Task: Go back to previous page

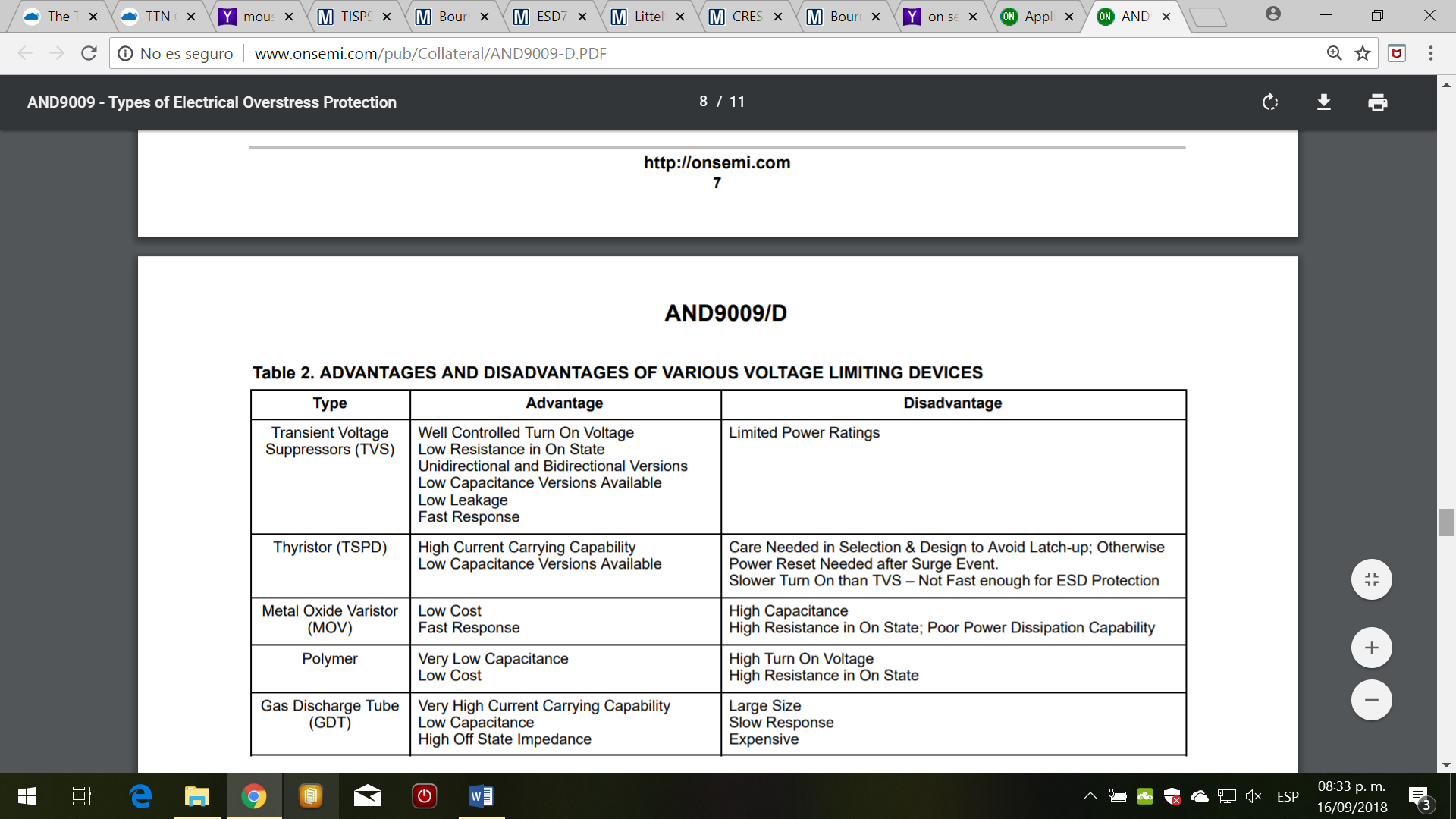Action: (25, 53)
